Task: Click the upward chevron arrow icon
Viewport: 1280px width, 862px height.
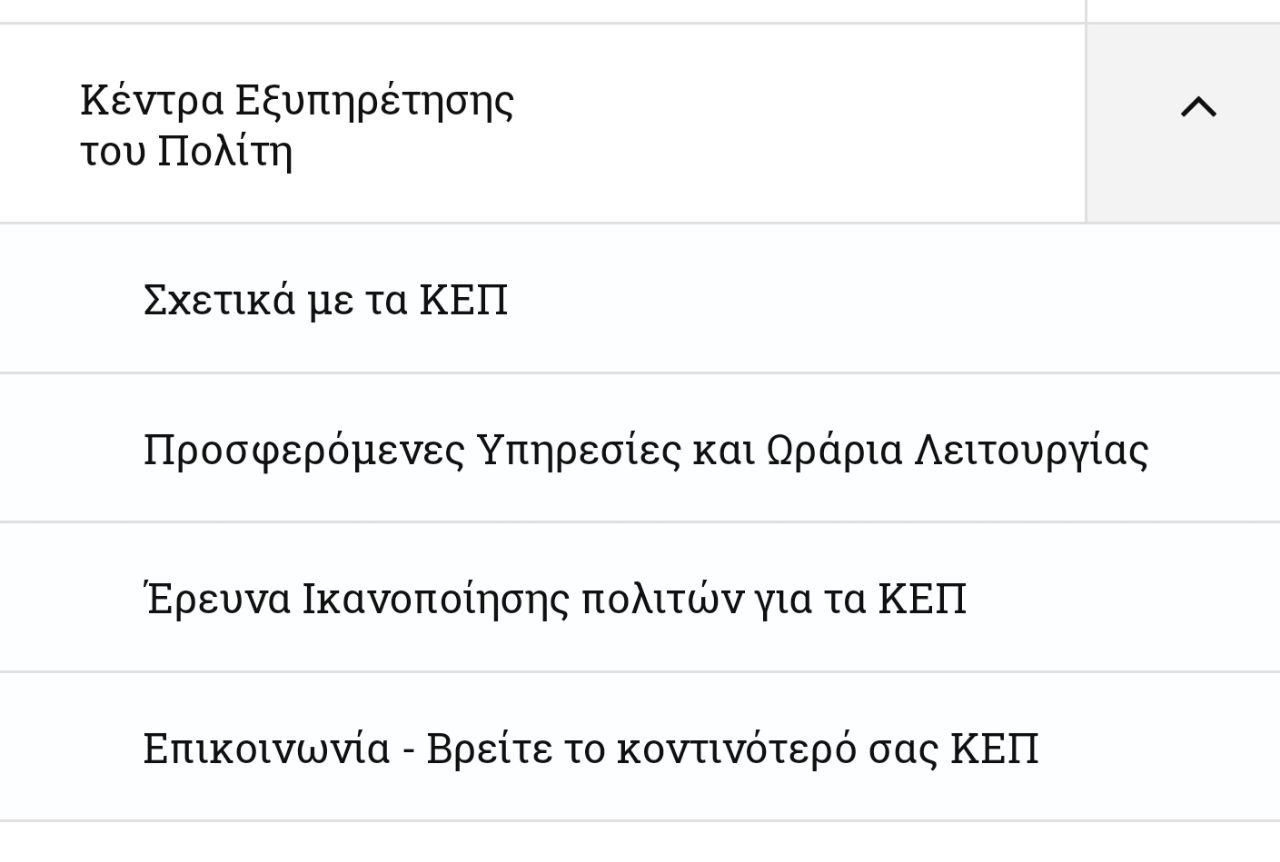Action: pos(1198,107)
